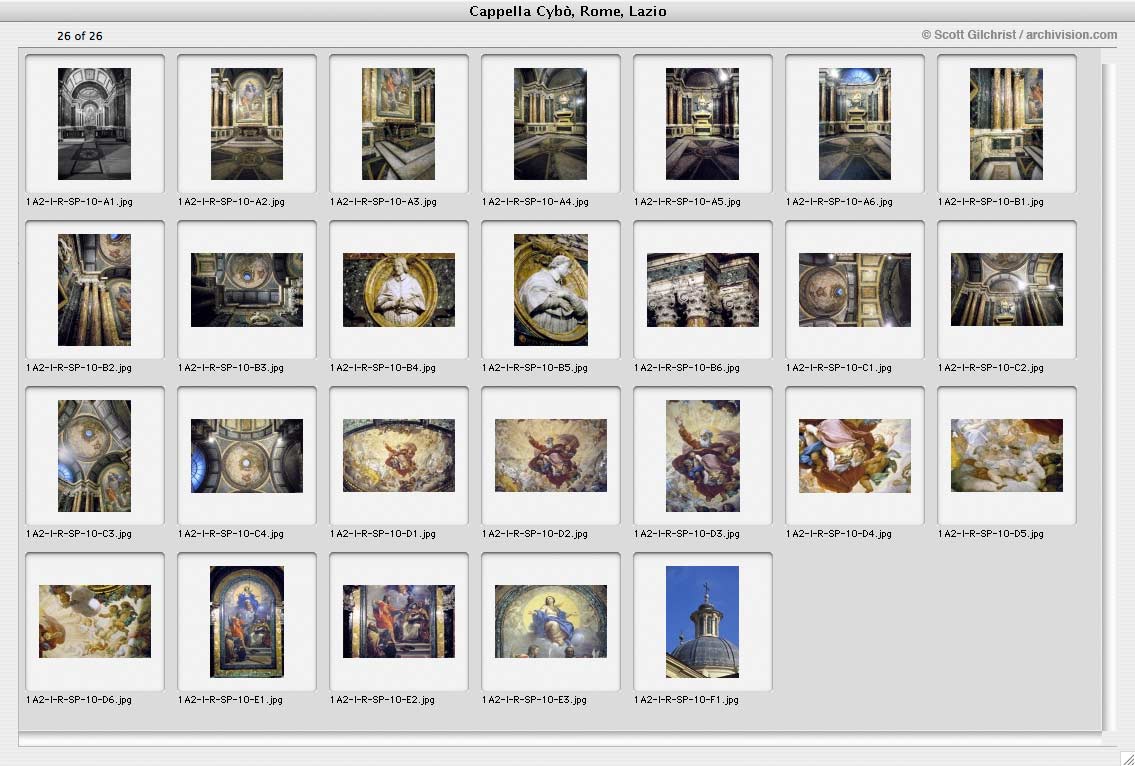Viewport: 1135px width, 766px height.
Task: Click the "1A2-I-R-SP-10-A1.jpg" file name
Action: pos(80,202)
